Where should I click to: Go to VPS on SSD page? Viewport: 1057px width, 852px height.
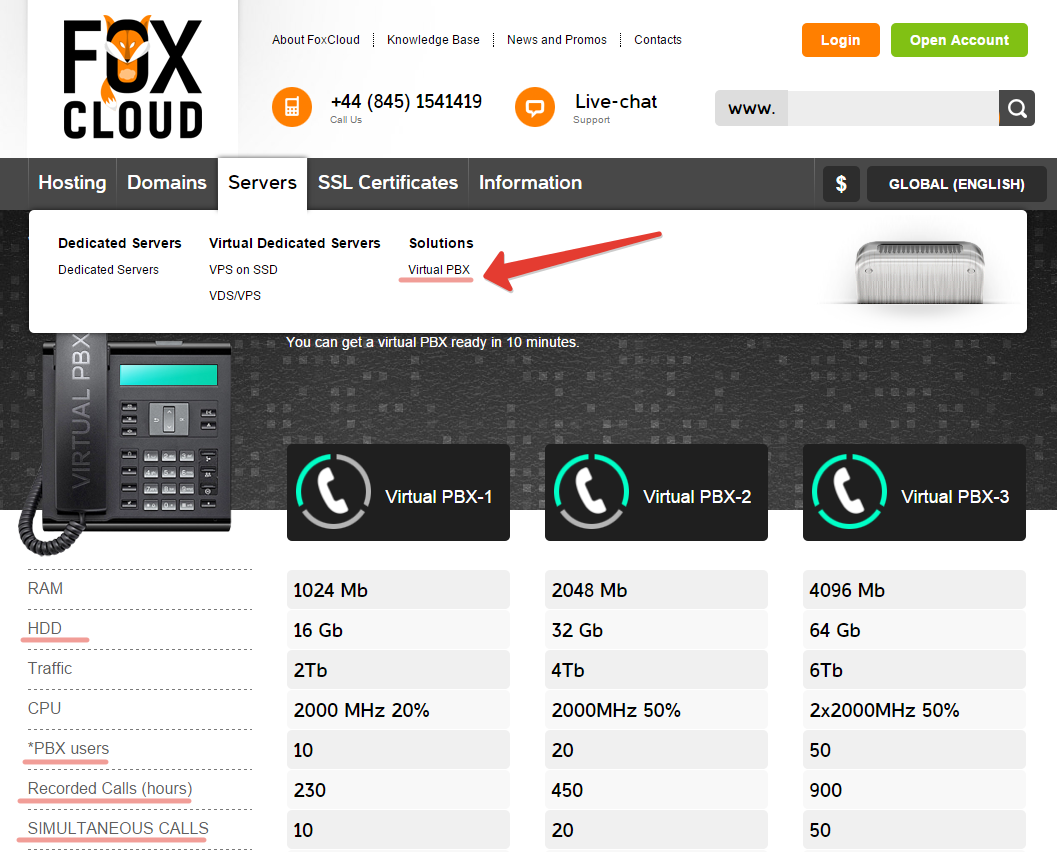click(243, 270)
